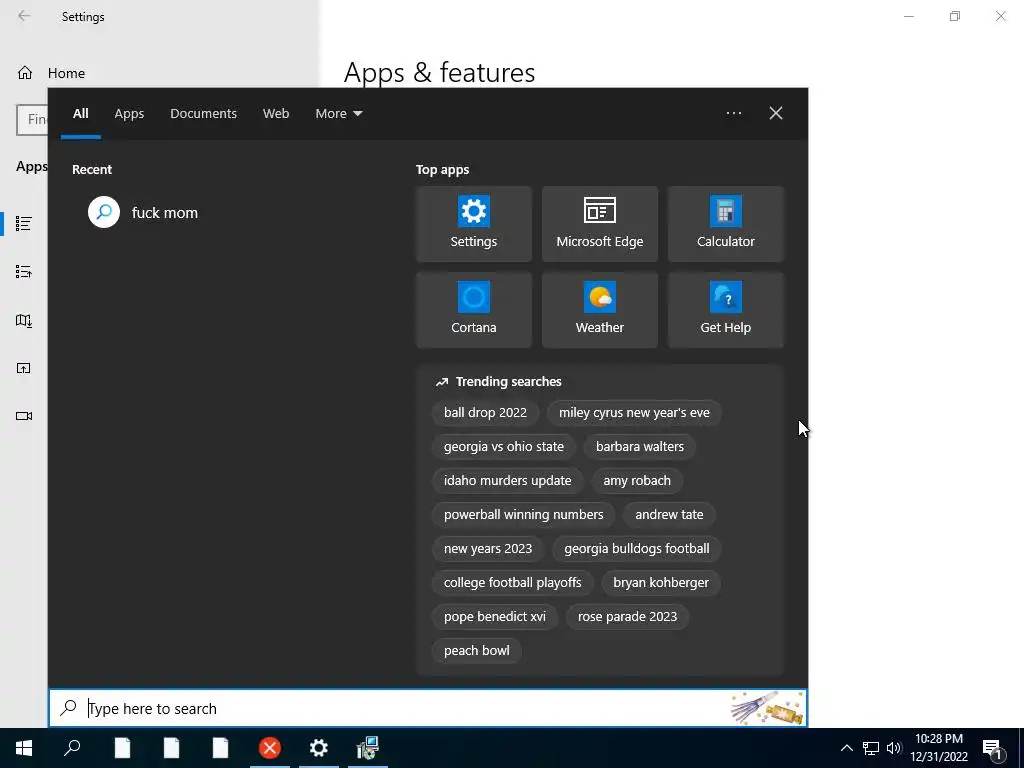Search trending "new years 2023"
This screenshot has height=768, width=1024.
(488, 549)
